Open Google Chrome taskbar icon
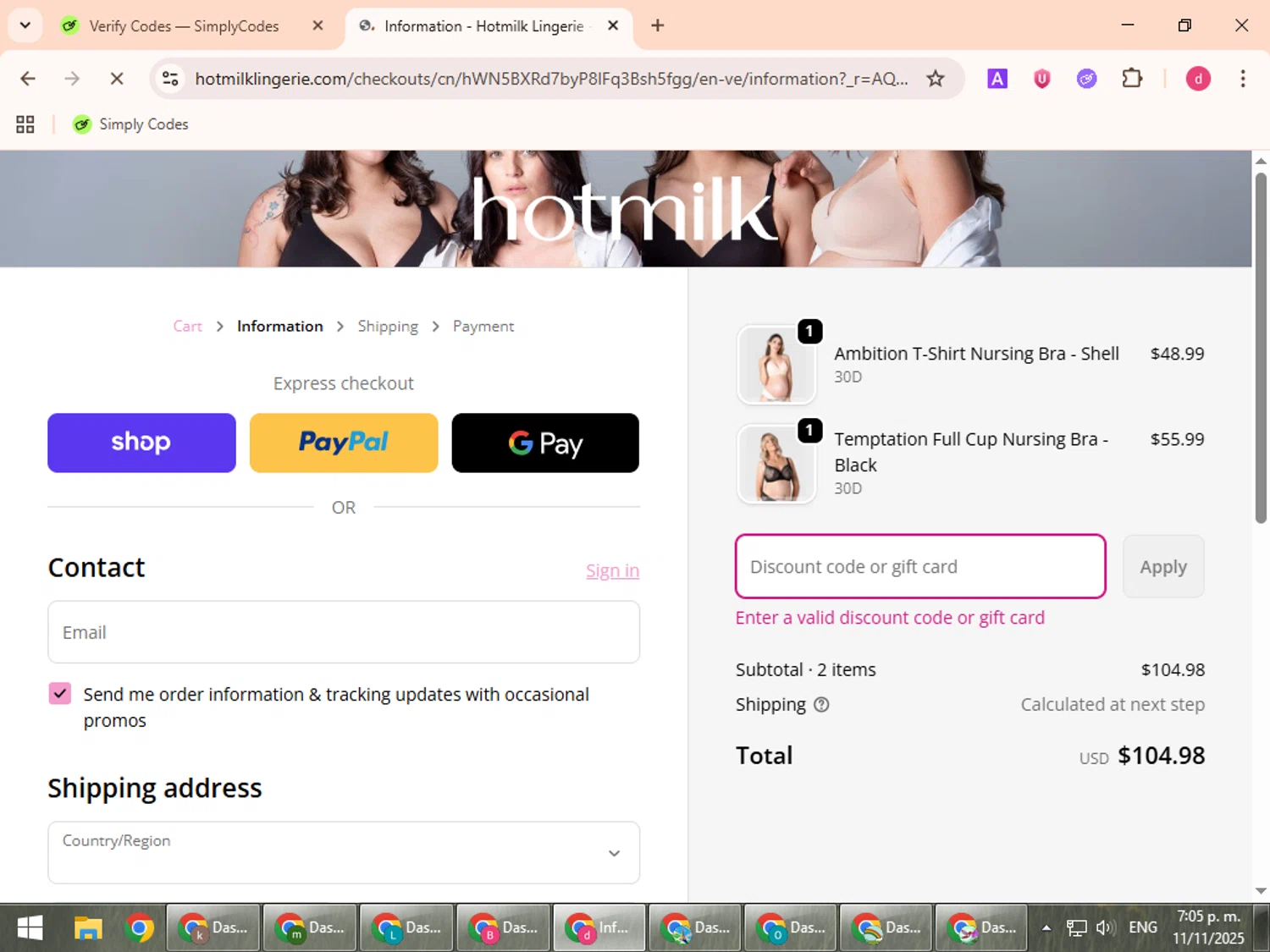The height and width of the screenshot is (952, 1270). click(x=140, y=928)
